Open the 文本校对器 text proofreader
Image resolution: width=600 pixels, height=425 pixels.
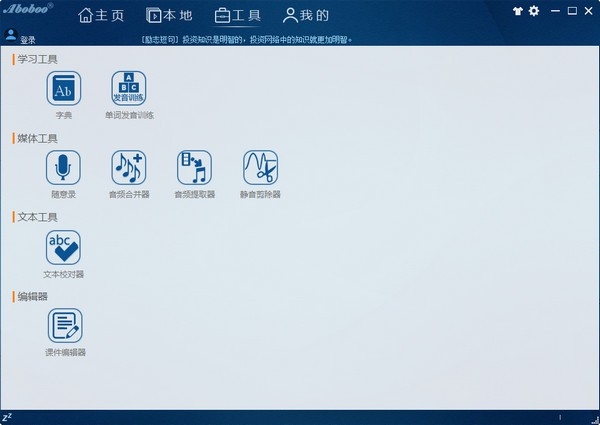coord(64,246)
